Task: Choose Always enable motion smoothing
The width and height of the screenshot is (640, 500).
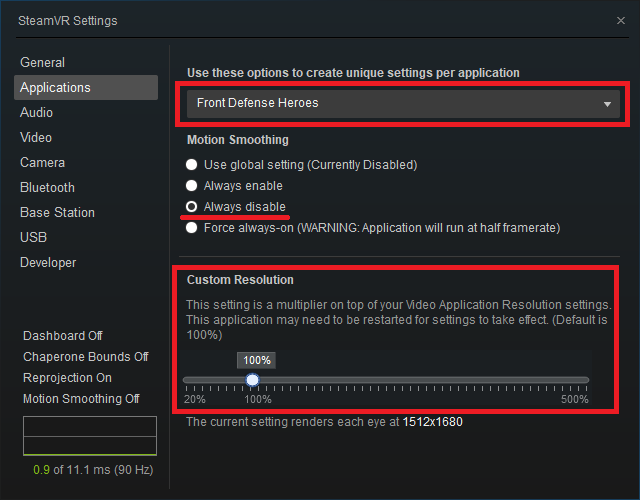Action: click(192, 186)
